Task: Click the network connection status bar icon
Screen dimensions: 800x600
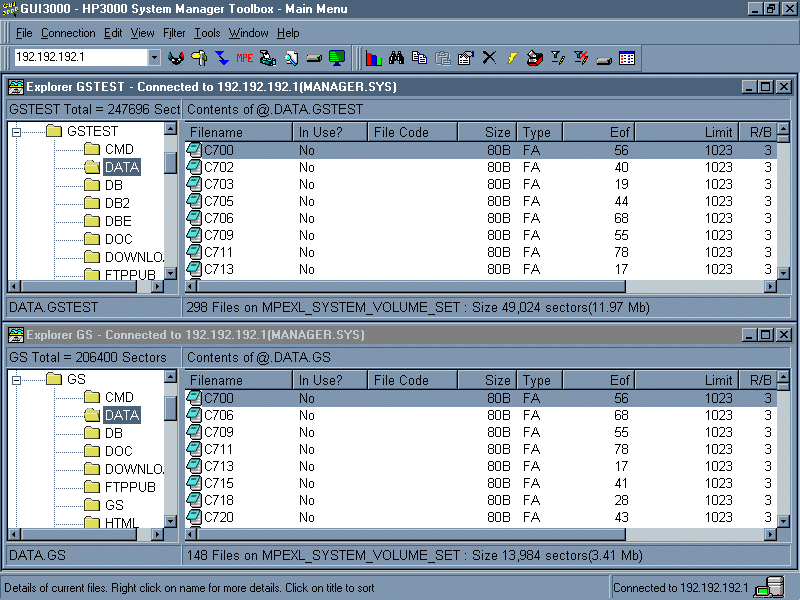Action: [769, 587]
